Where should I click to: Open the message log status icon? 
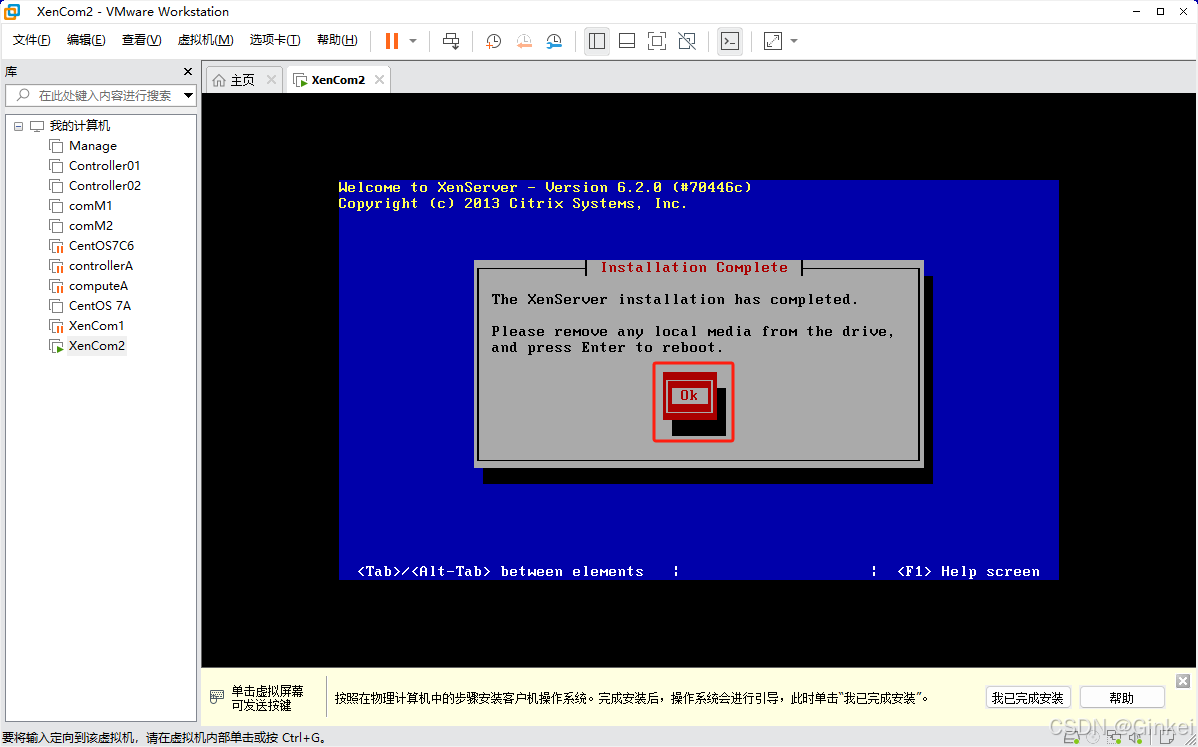pos(1166,737)
